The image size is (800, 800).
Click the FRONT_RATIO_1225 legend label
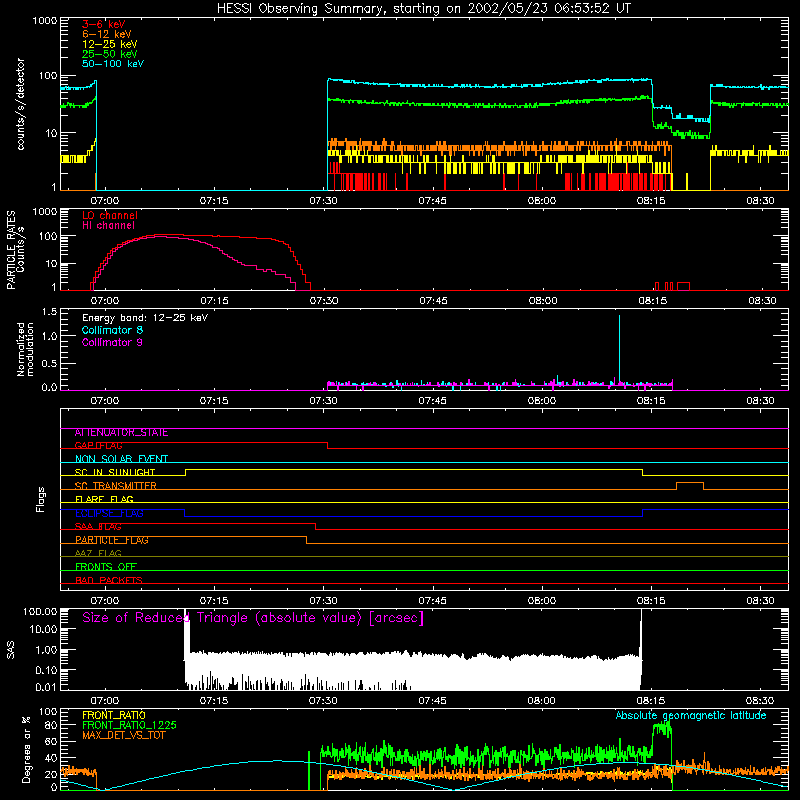point(129,726)
